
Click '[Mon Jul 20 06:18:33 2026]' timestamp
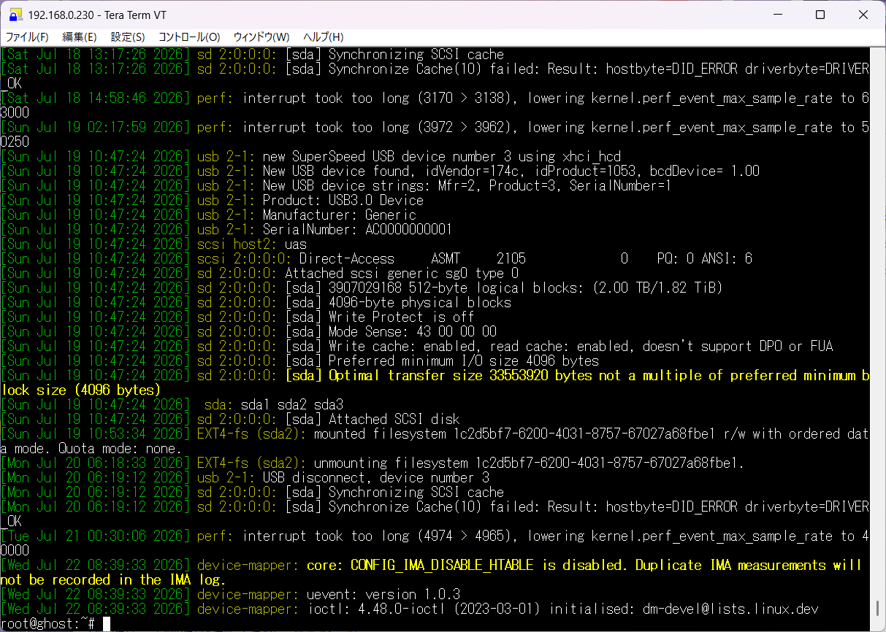(95, 464)
